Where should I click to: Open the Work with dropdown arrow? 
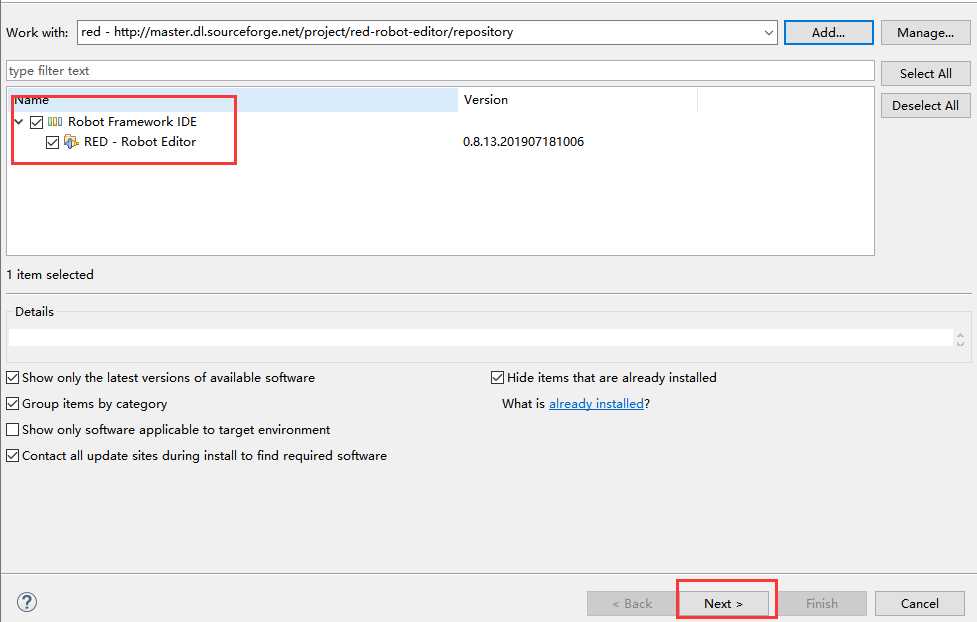click(769, 32)
